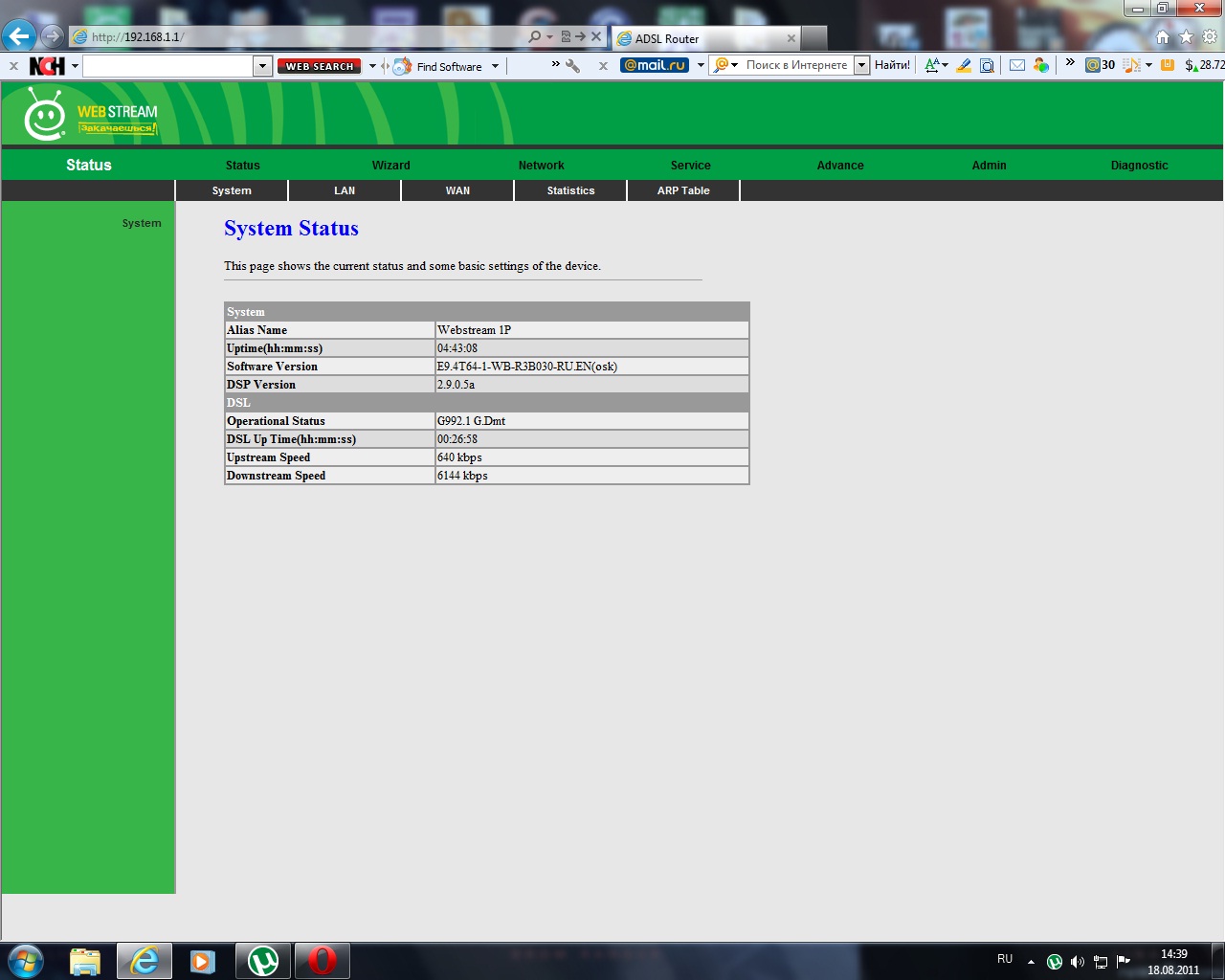Click the NCH toolbar logo
1225x980 pixels.
click(x=47, y=66)
